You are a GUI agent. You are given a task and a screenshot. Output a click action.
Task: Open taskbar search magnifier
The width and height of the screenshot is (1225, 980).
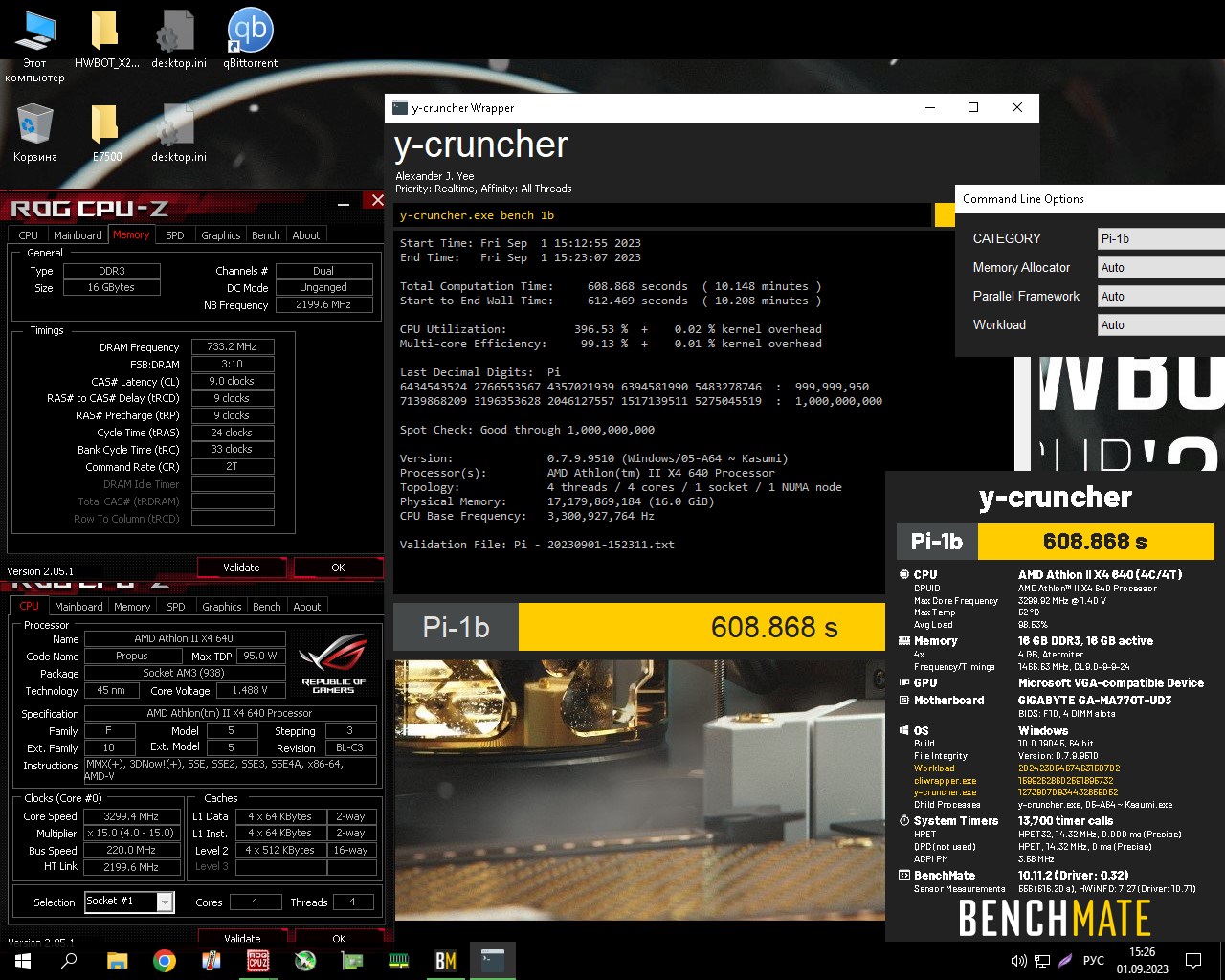click(x=69, y=961)
